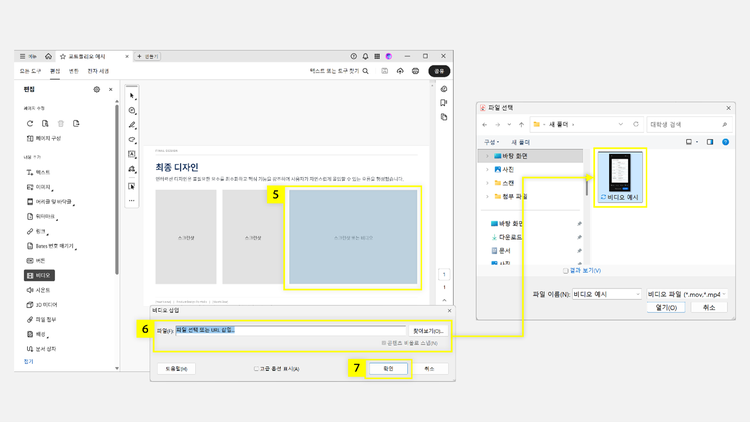750x422 pixels.
Task: Click search field in file dialog
Action: click(689, 124)
